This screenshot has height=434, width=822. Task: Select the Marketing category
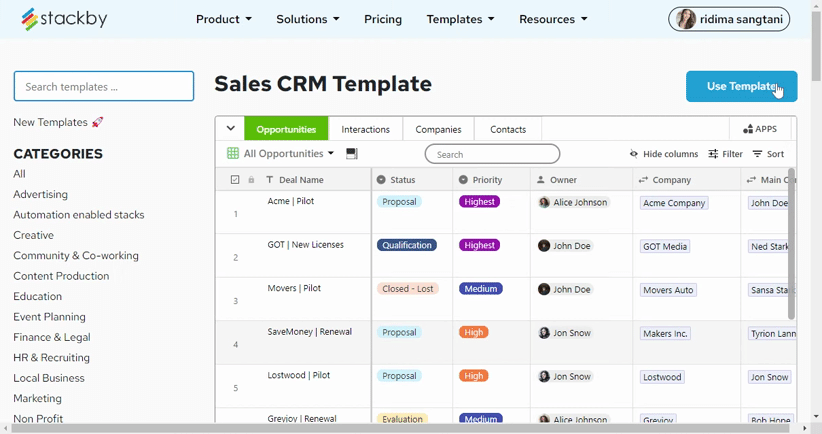click(37, 399)
